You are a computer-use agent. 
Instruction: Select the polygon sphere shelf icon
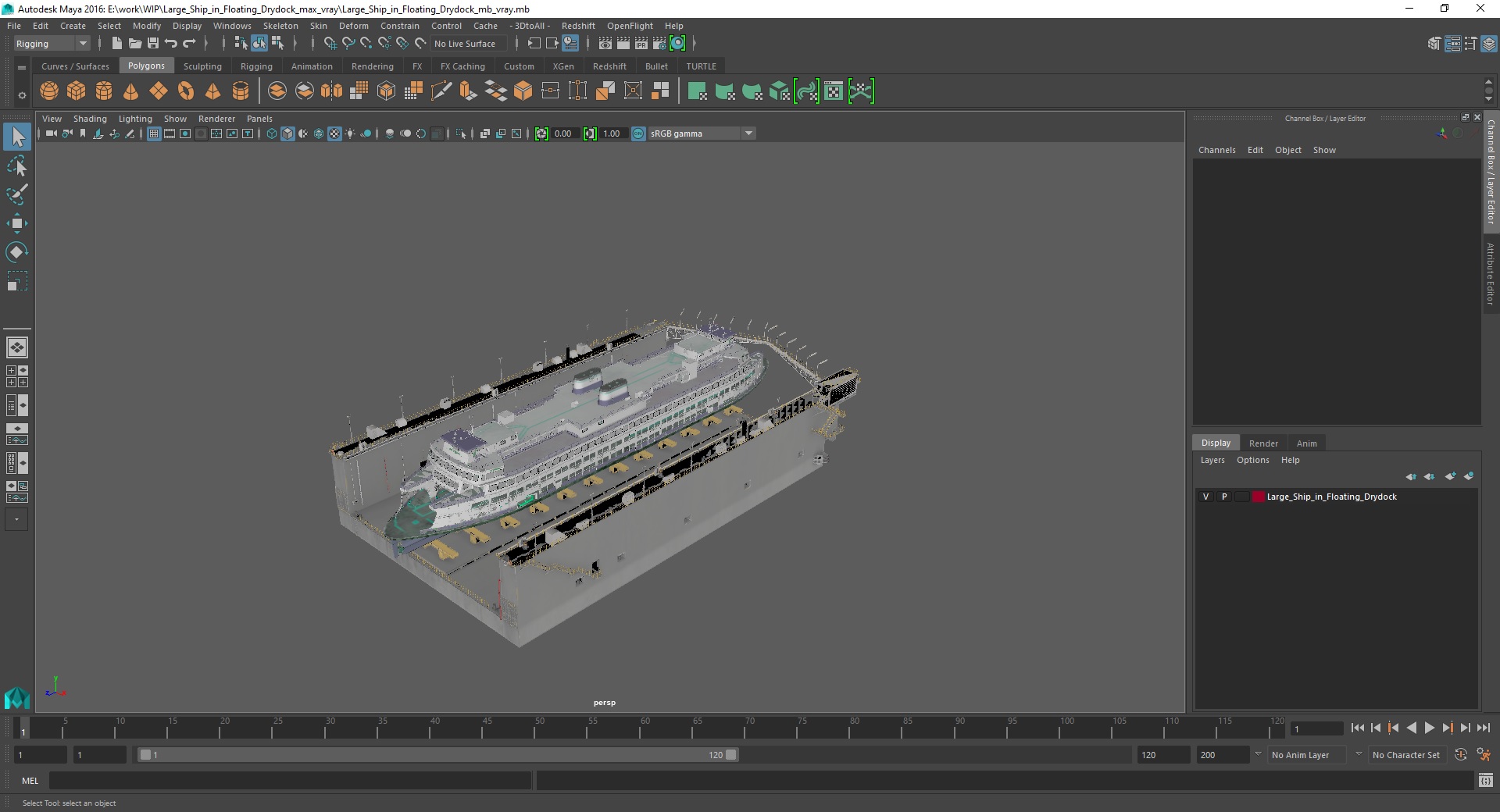(x=49, y=91)
